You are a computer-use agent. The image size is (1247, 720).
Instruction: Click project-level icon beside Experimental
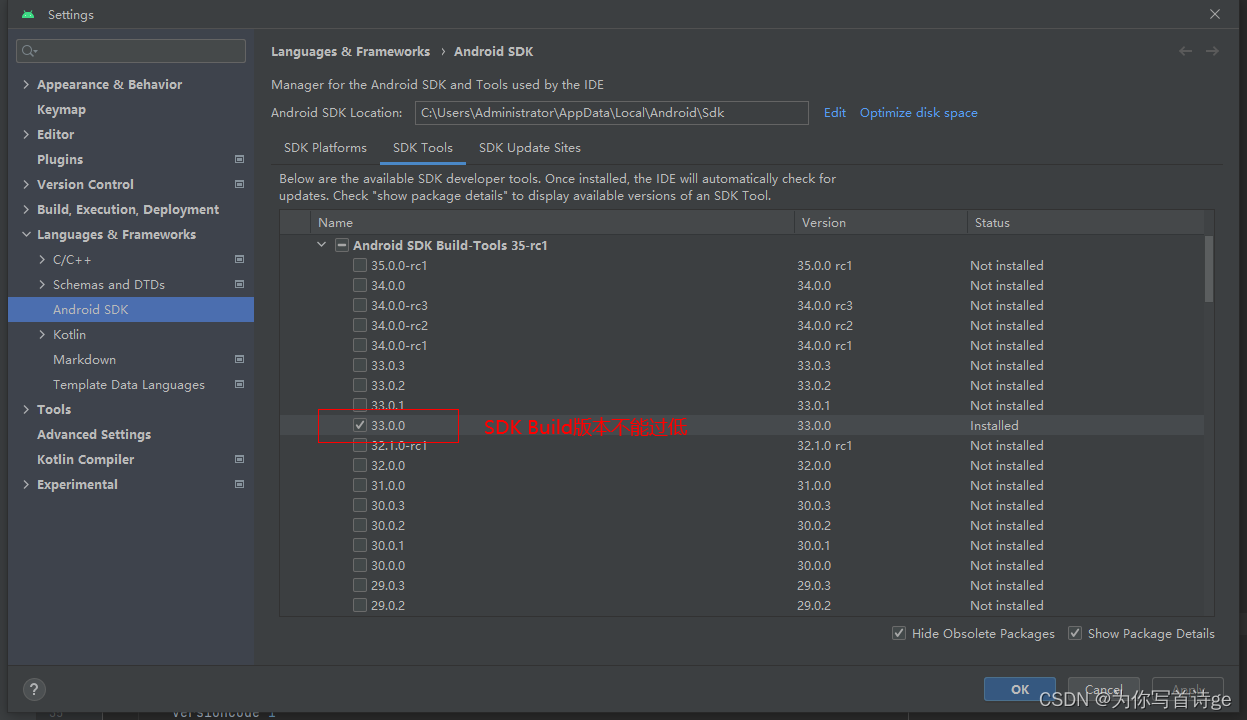[239, 484]
